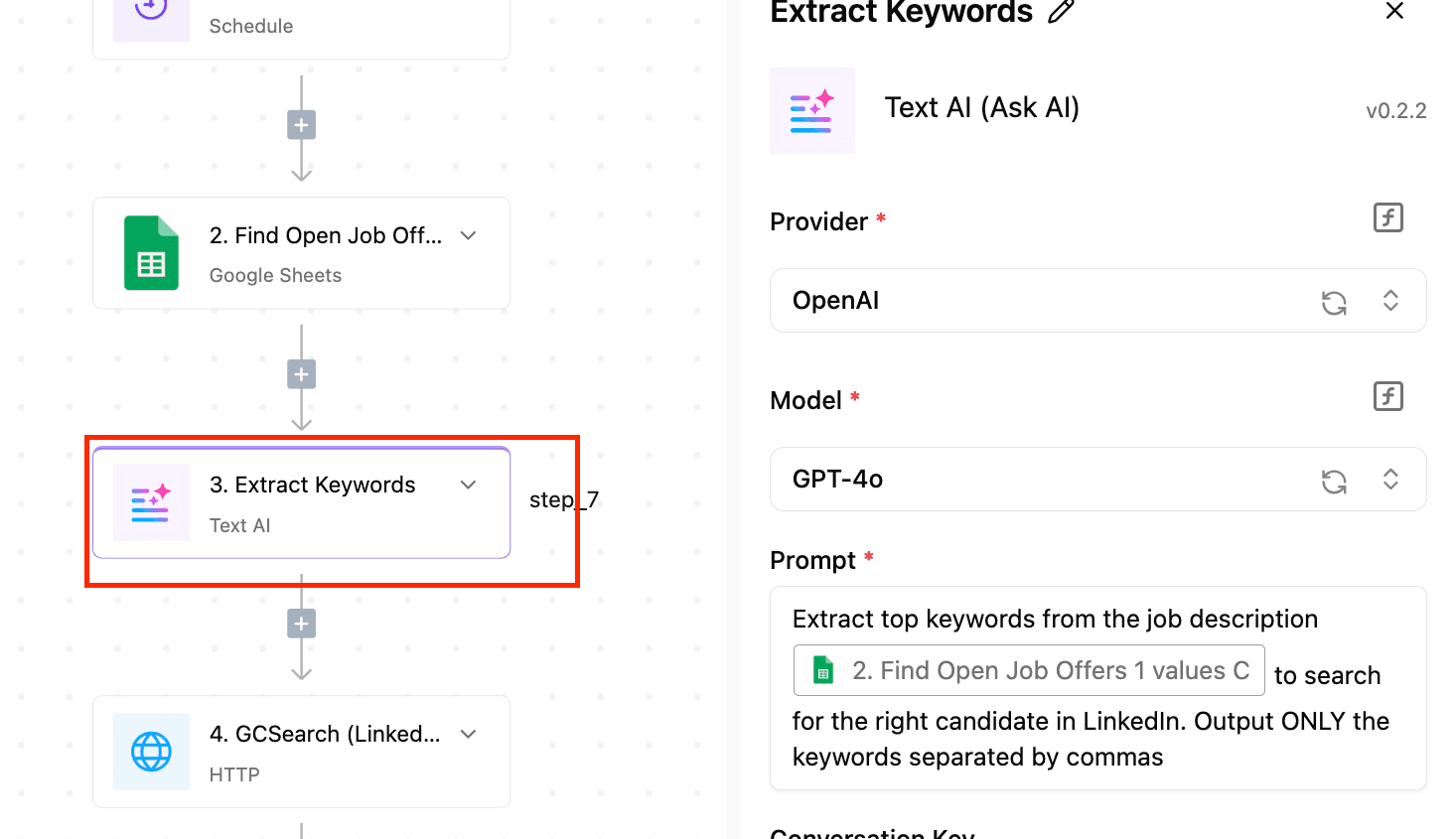Screen dimensions: 1456x839
Task: Click the Text AI (Ask AI) header icon
Action: 811,111
